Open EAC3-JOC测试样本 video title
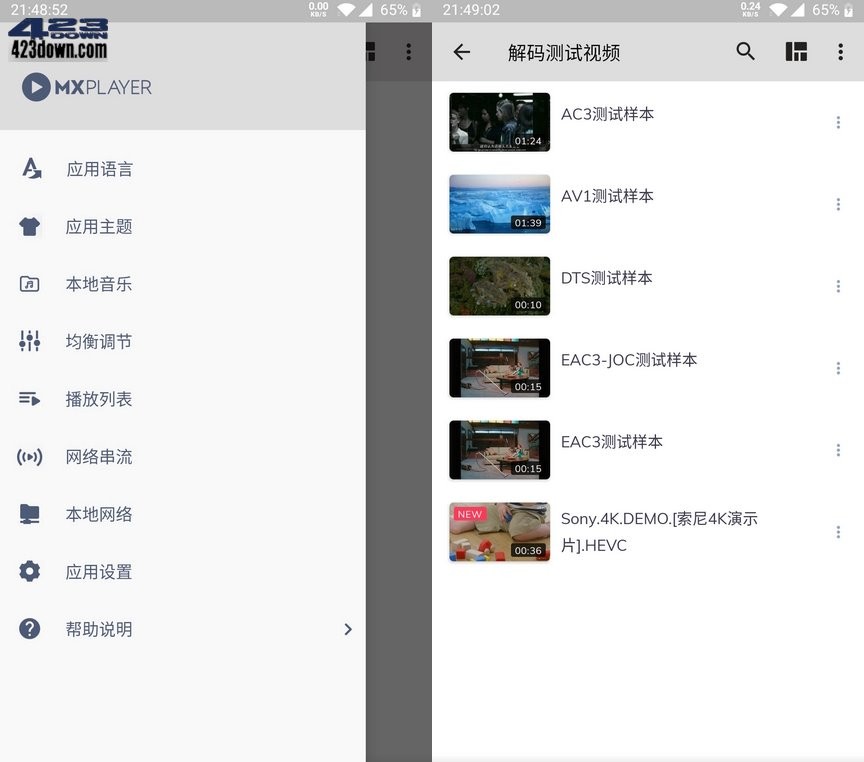This screenshot has width=864, height=762. (628, 360)
